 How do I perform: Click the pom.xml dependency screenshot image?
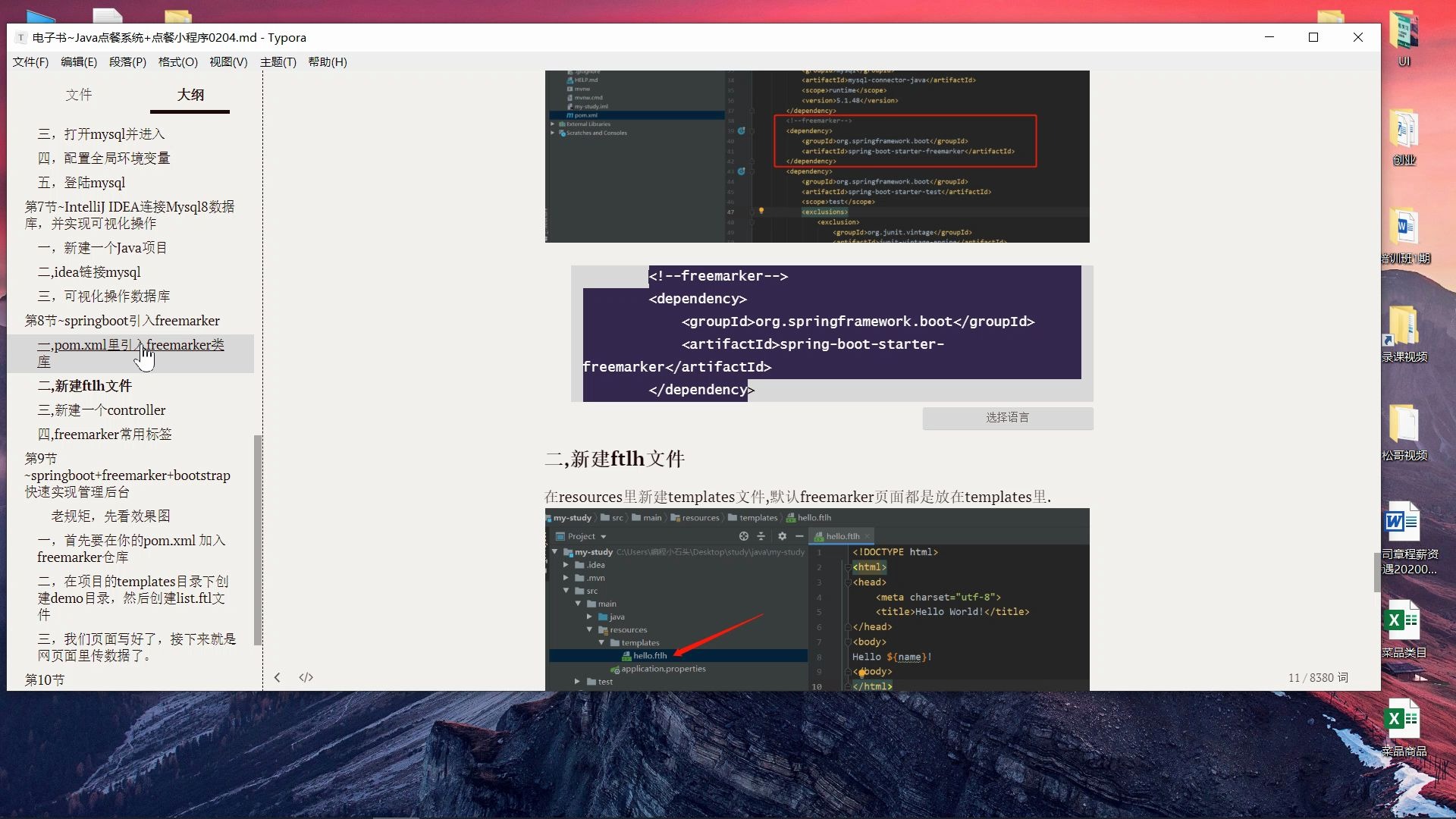tap(817, 157)
